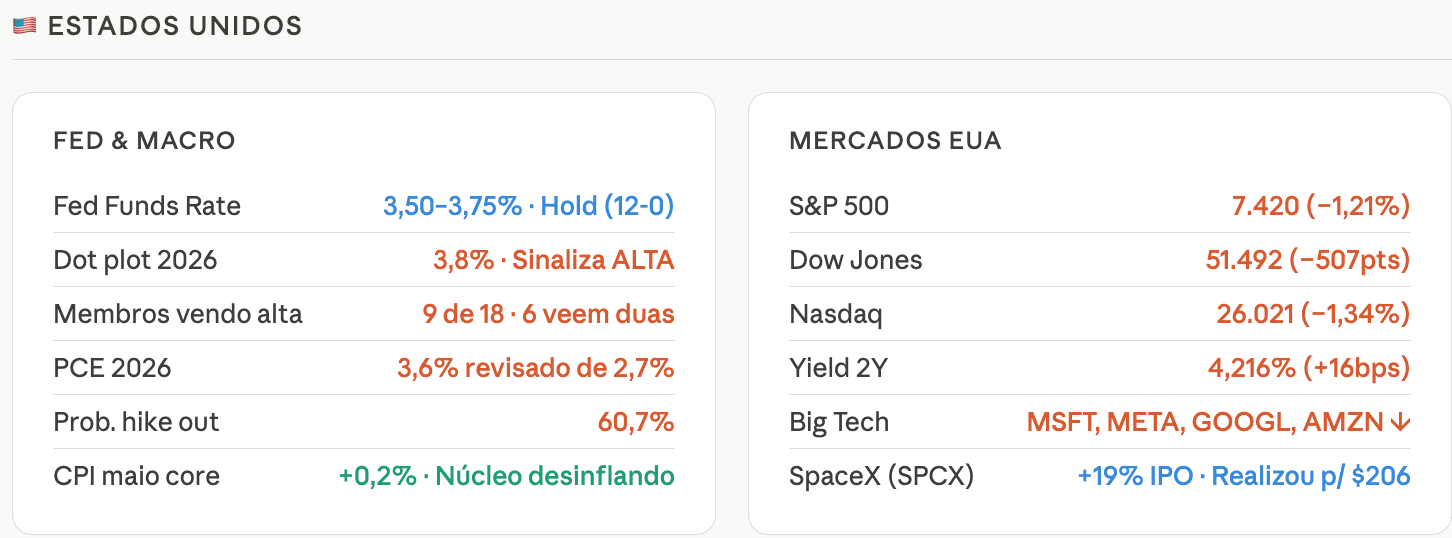This screenshot has height=538, width=1452.
Task: Click the down arrow after AMZN
Action: [1400, 422]
